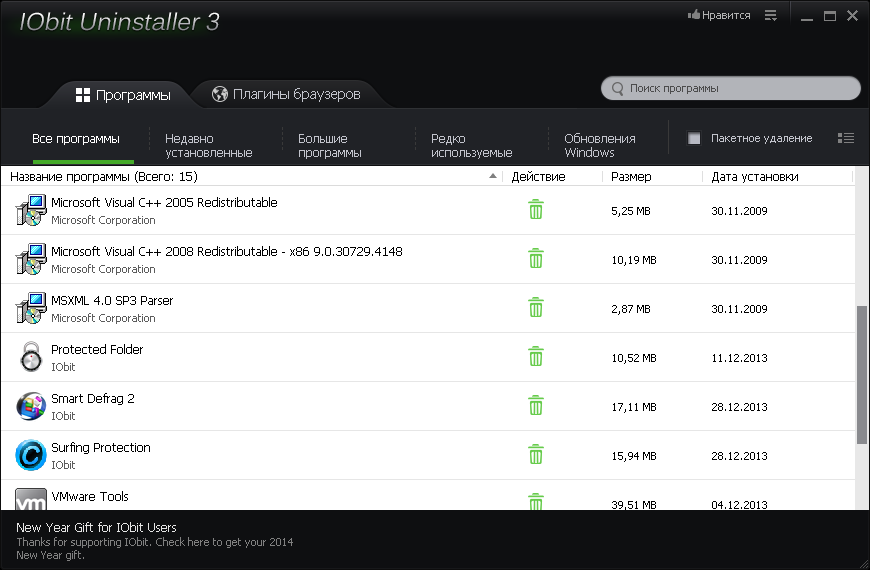Screen dimensions: 870x570
Task: Open Обновления Windows category
Action: (600, 145)
